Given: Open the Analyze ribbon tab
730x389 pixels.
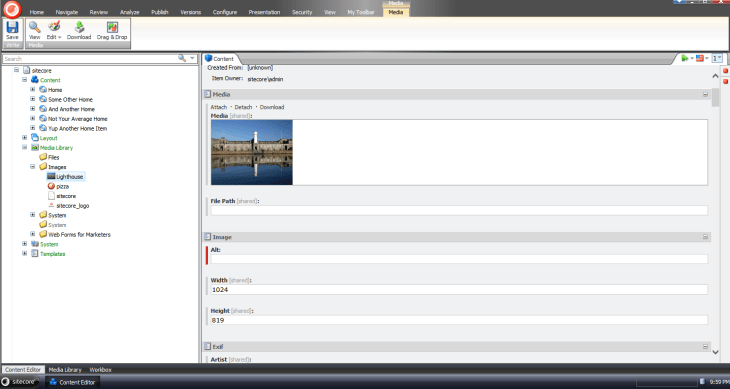Looking at the screenshot, I should click(129, 12).
